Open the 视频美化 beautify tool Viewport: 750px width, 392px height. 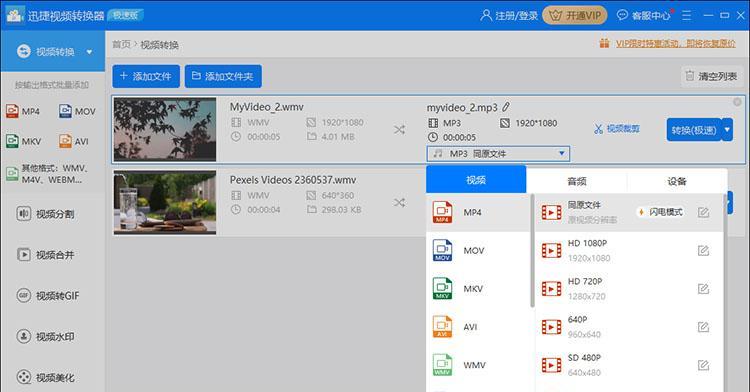(x=45, y=377)
